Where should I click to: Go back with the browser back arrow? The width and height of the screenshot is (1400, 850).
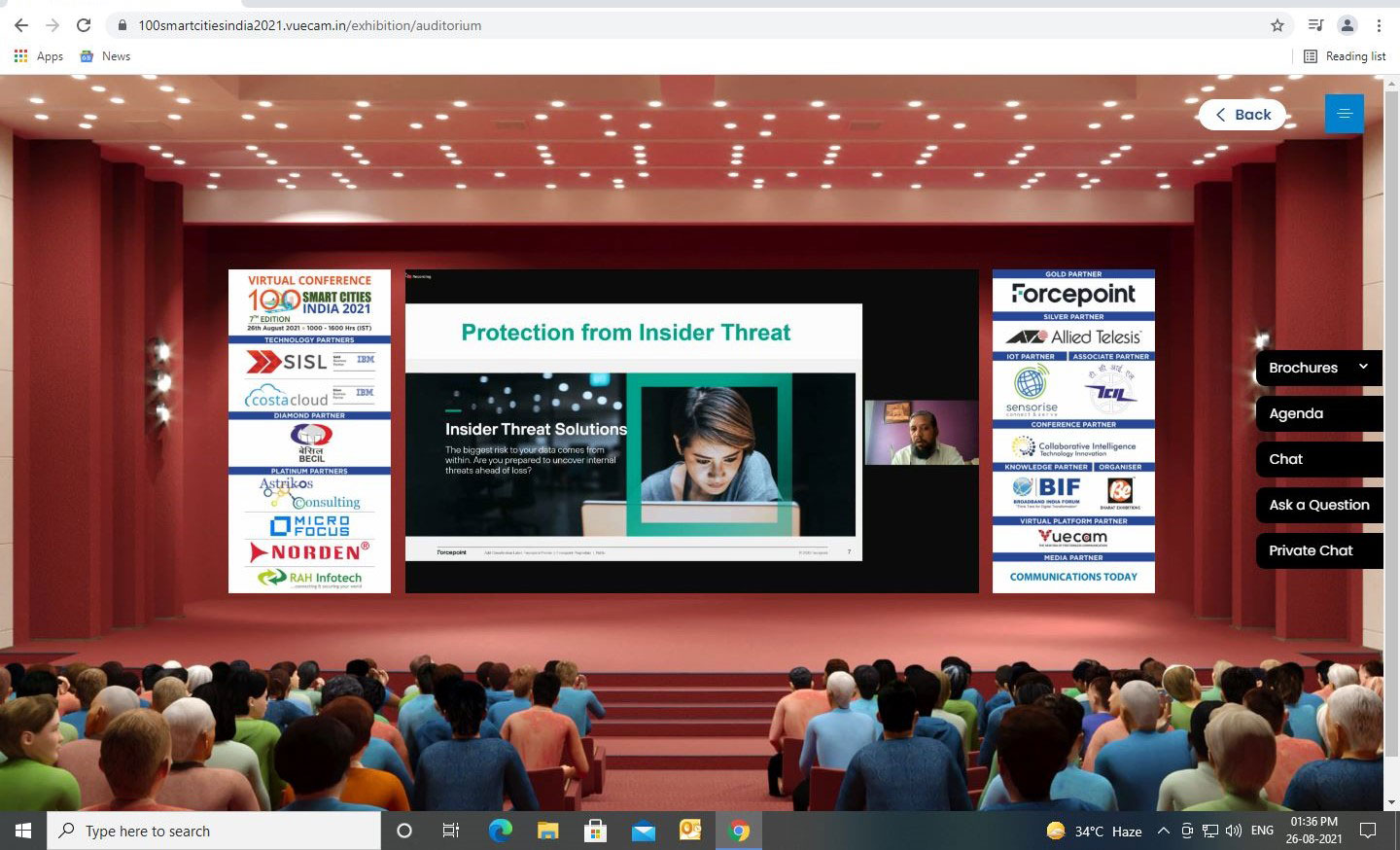[20, 25]
